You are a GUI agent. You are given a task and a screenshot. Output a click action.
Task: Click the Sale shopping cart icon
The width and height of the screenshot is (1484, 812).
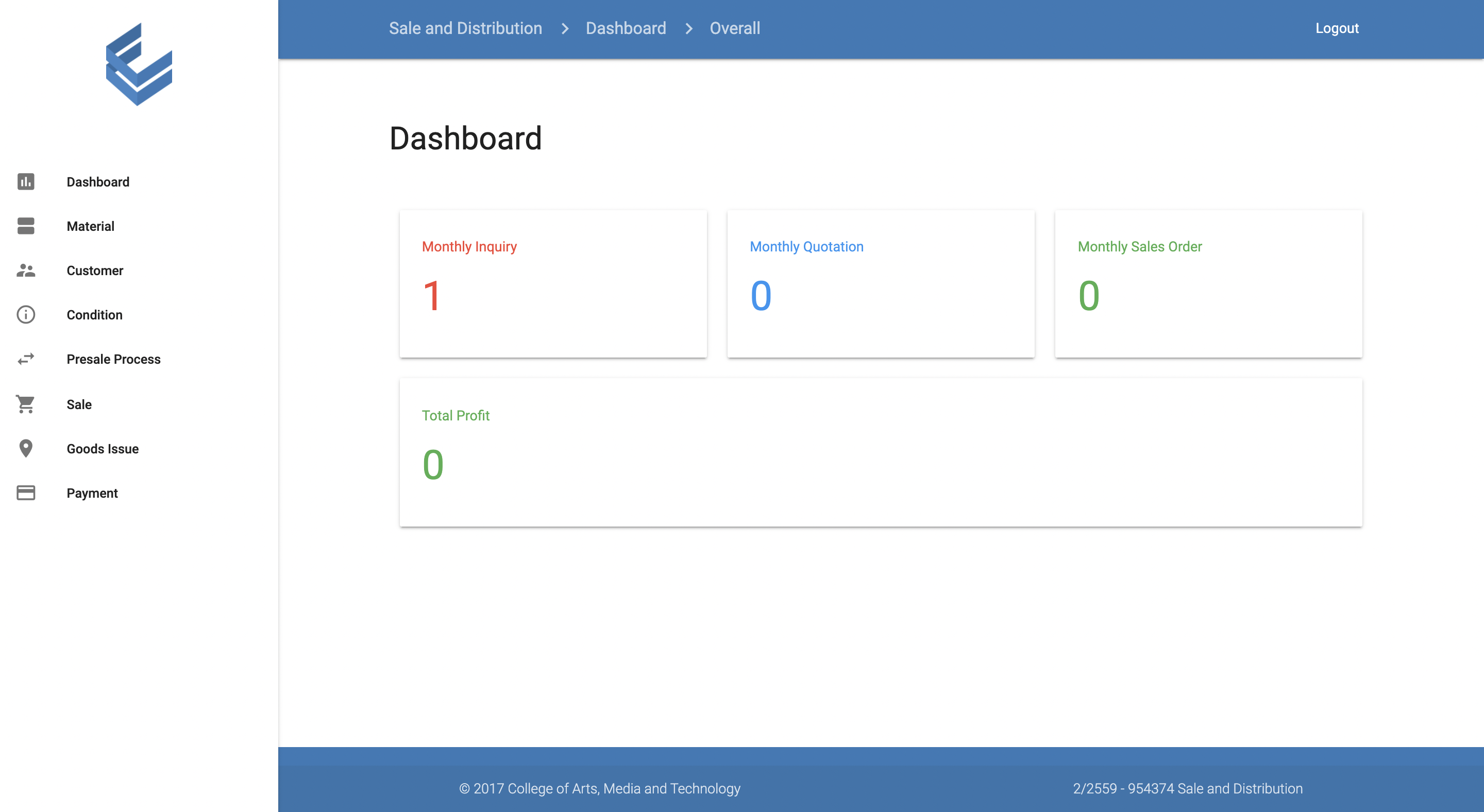[26, 404]
